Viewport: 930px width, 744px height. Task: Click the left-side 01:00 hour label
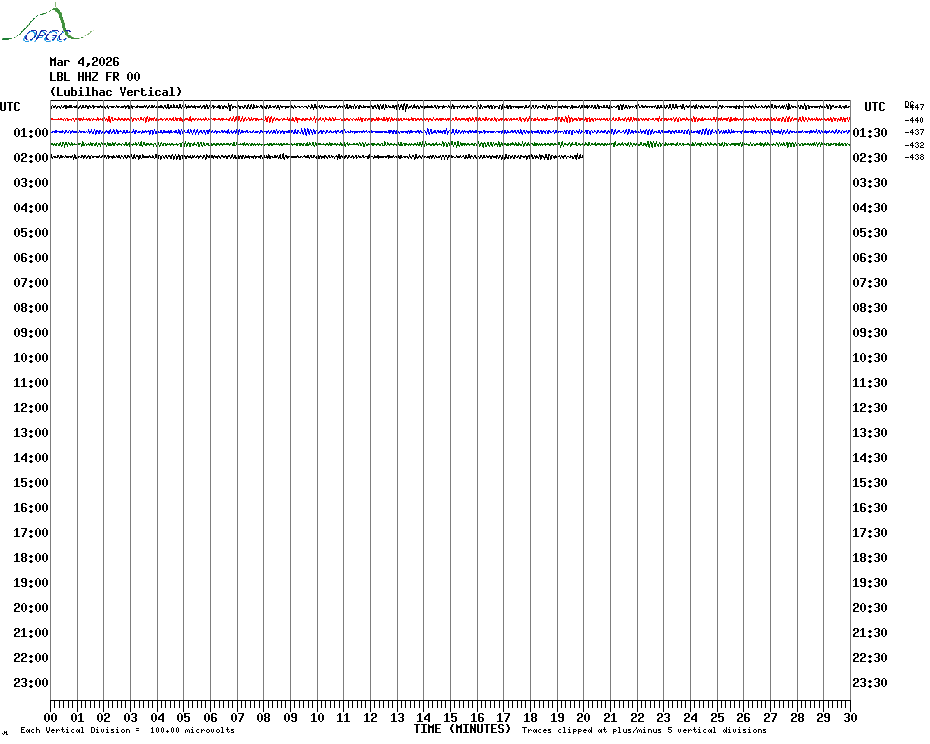(30, 133)
